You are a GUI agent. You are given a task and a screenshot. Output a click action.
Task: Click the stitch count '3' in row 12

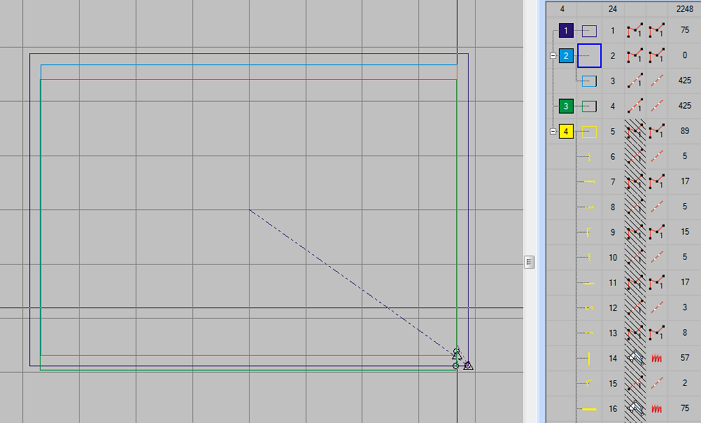(x=685, y=307)
